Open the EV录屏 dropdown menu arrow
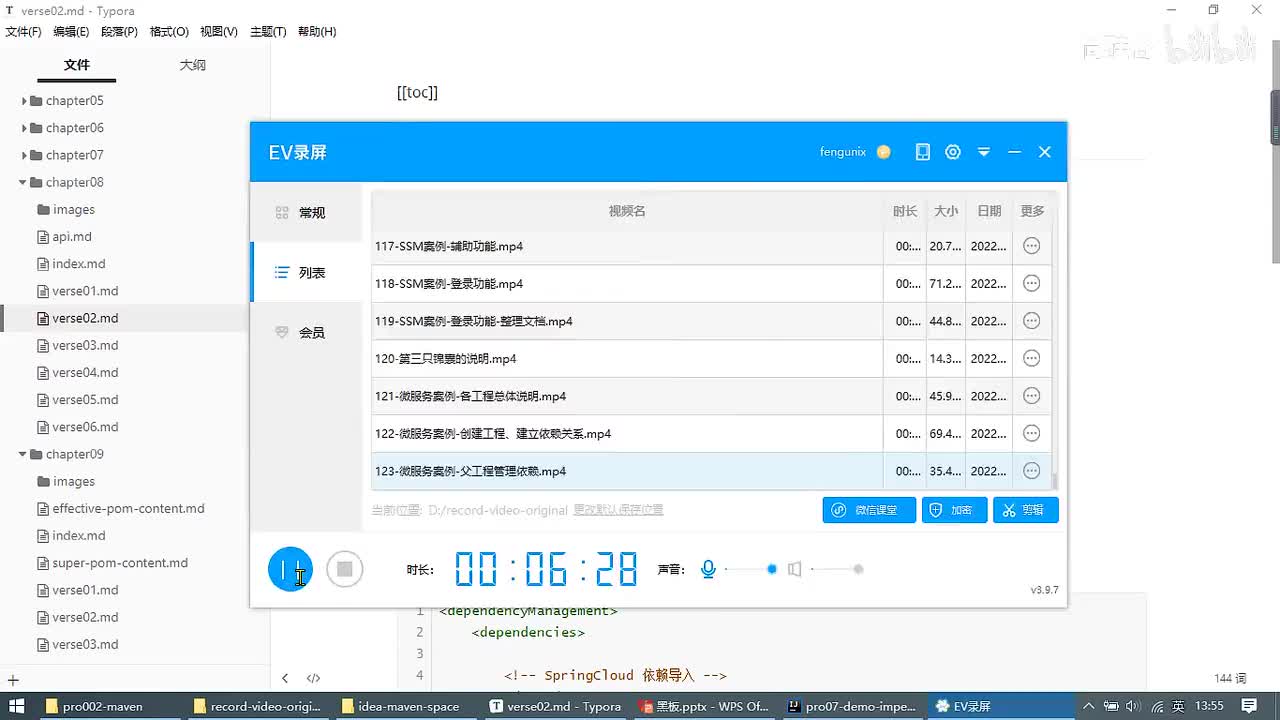1280x720 pixels. 984,152
